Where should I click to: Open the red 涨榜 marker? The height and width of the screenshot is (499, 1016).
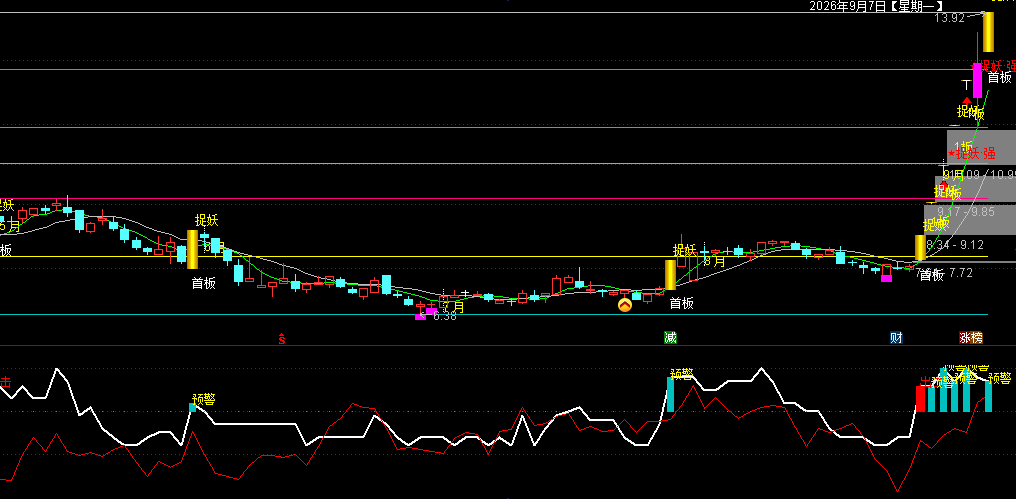[971, 337]
